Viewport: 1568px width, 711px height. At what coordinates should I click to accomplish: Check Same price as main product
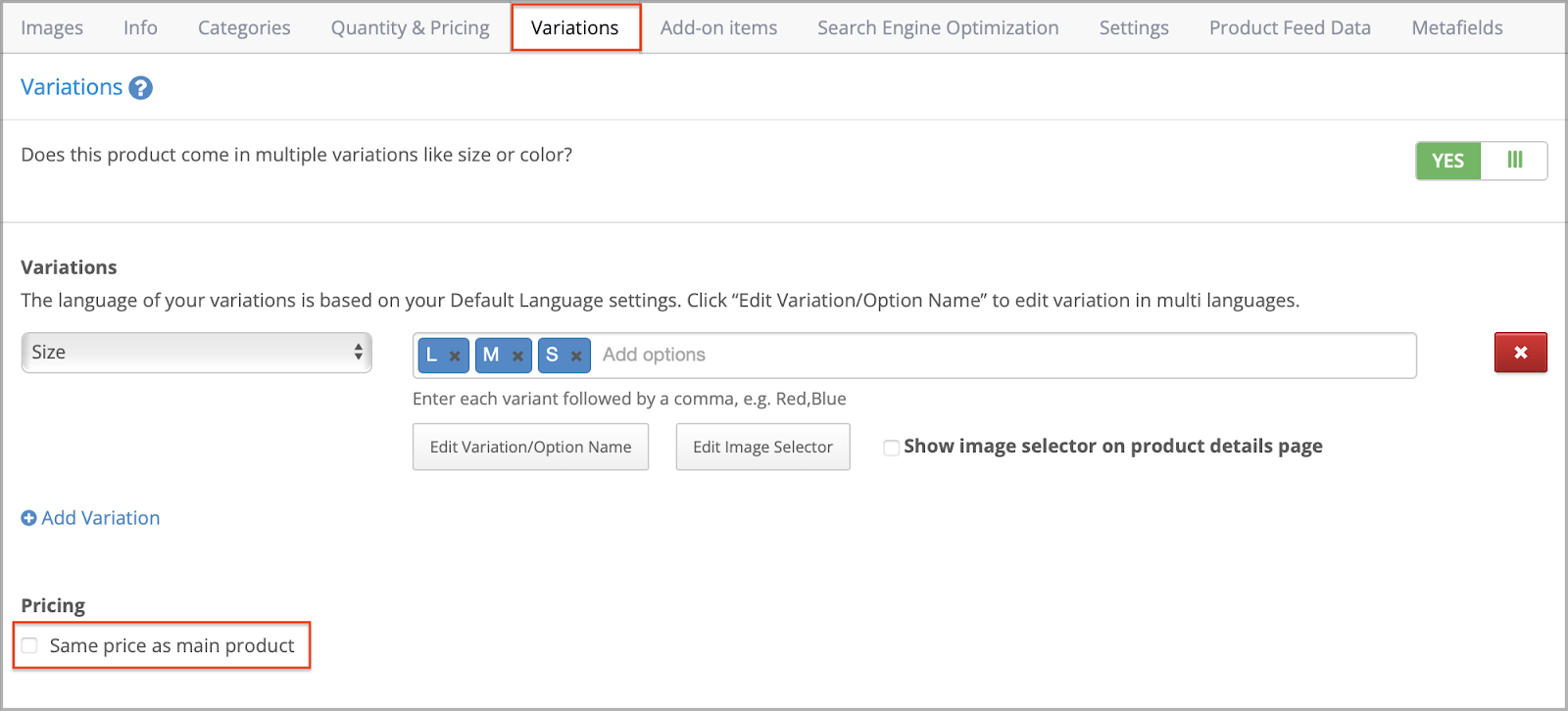30,645
